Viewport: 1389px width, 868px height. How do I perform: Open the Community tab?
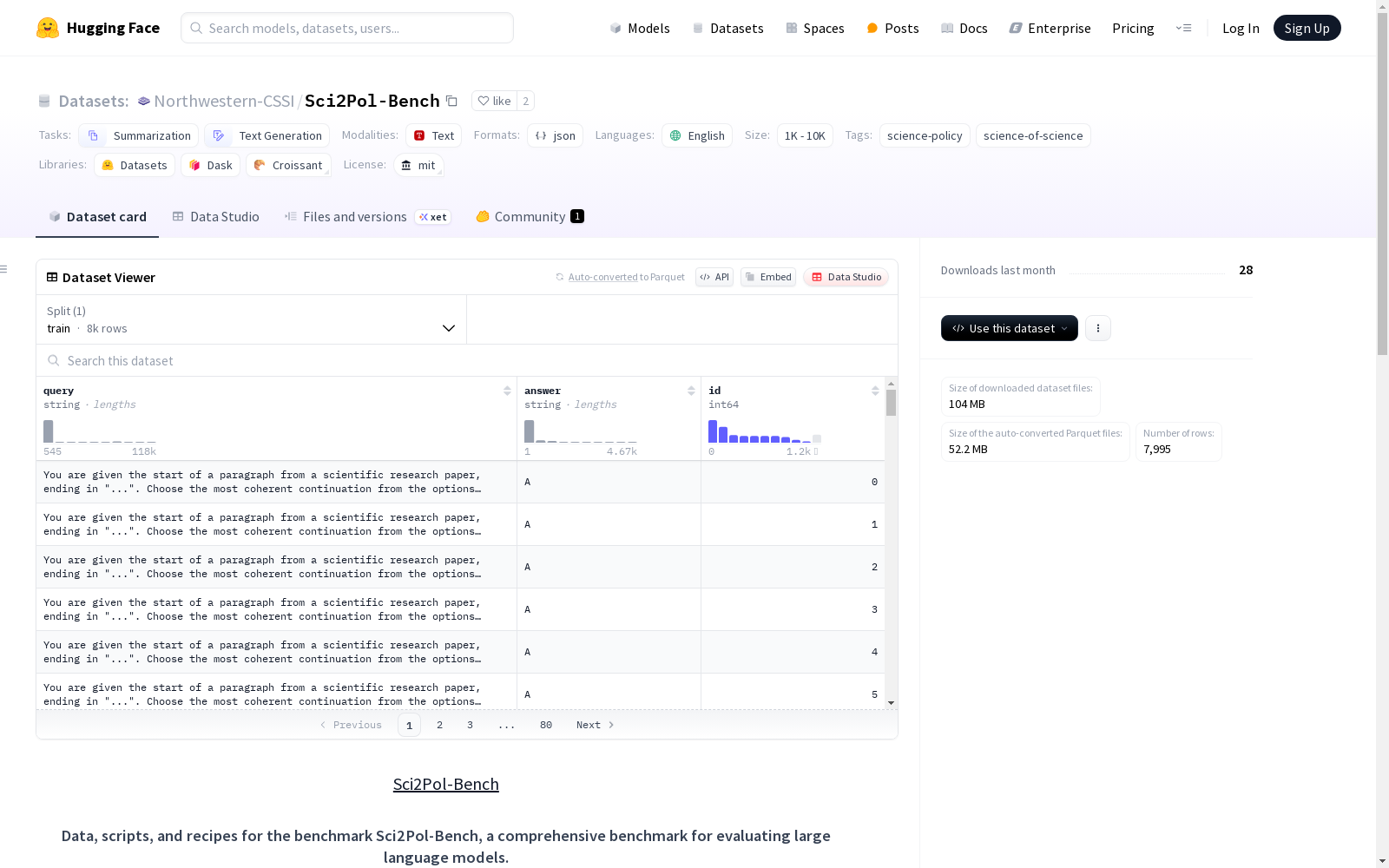[x=530, y=217]
